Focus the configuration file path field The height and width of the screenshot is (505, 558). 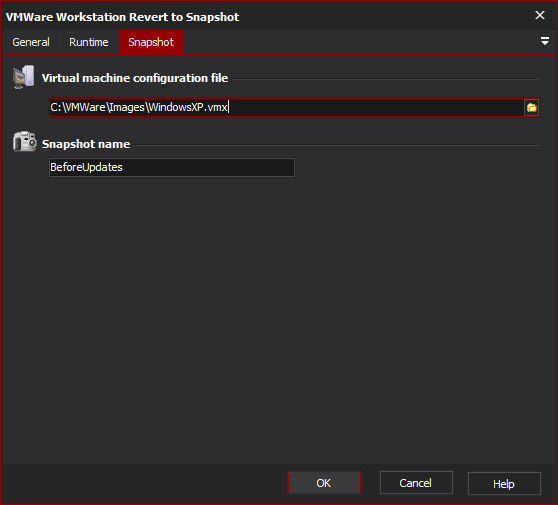286,107
